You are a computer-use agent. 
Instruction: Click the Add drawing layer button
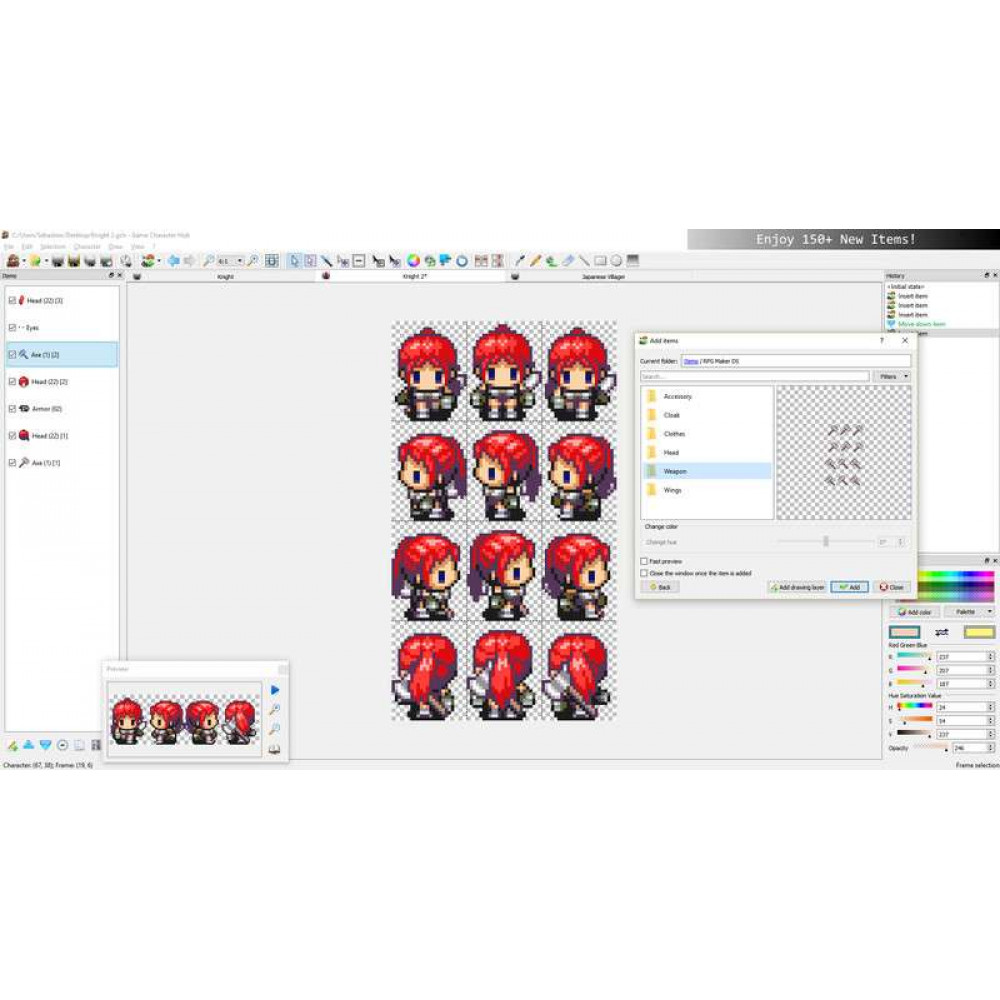point(797,587)
